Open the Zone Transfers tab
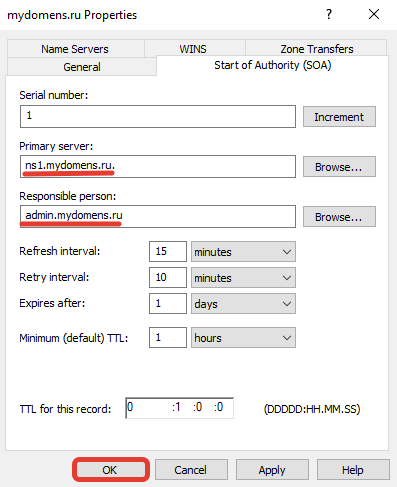Viewport: 397px width, 487px height. 316,49
